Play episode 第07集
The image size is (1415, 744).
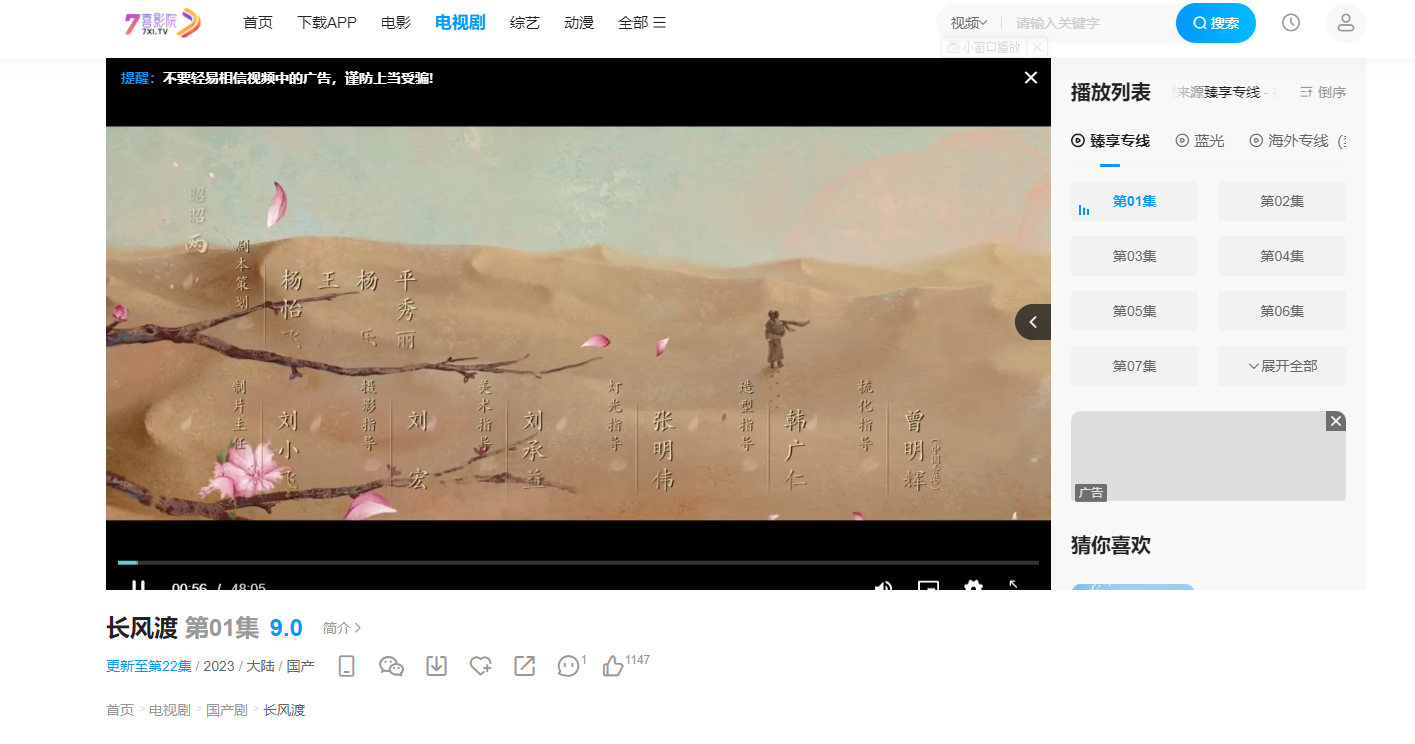(x=1134, y=366)
